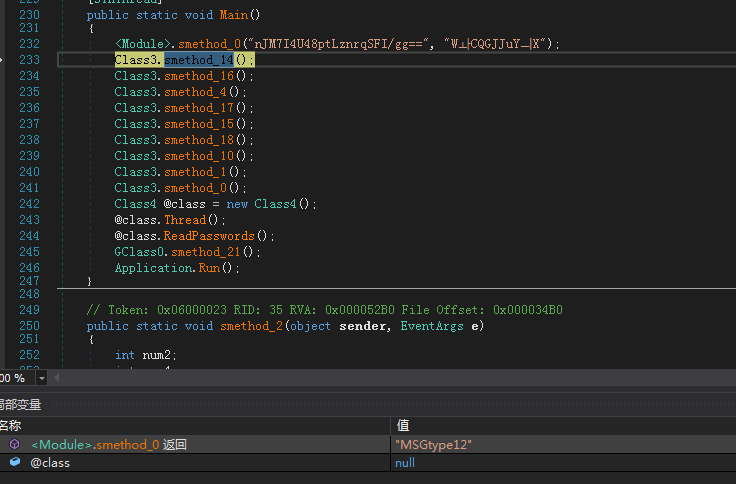Click smethod_1 on line 240

tap(195, 171)
